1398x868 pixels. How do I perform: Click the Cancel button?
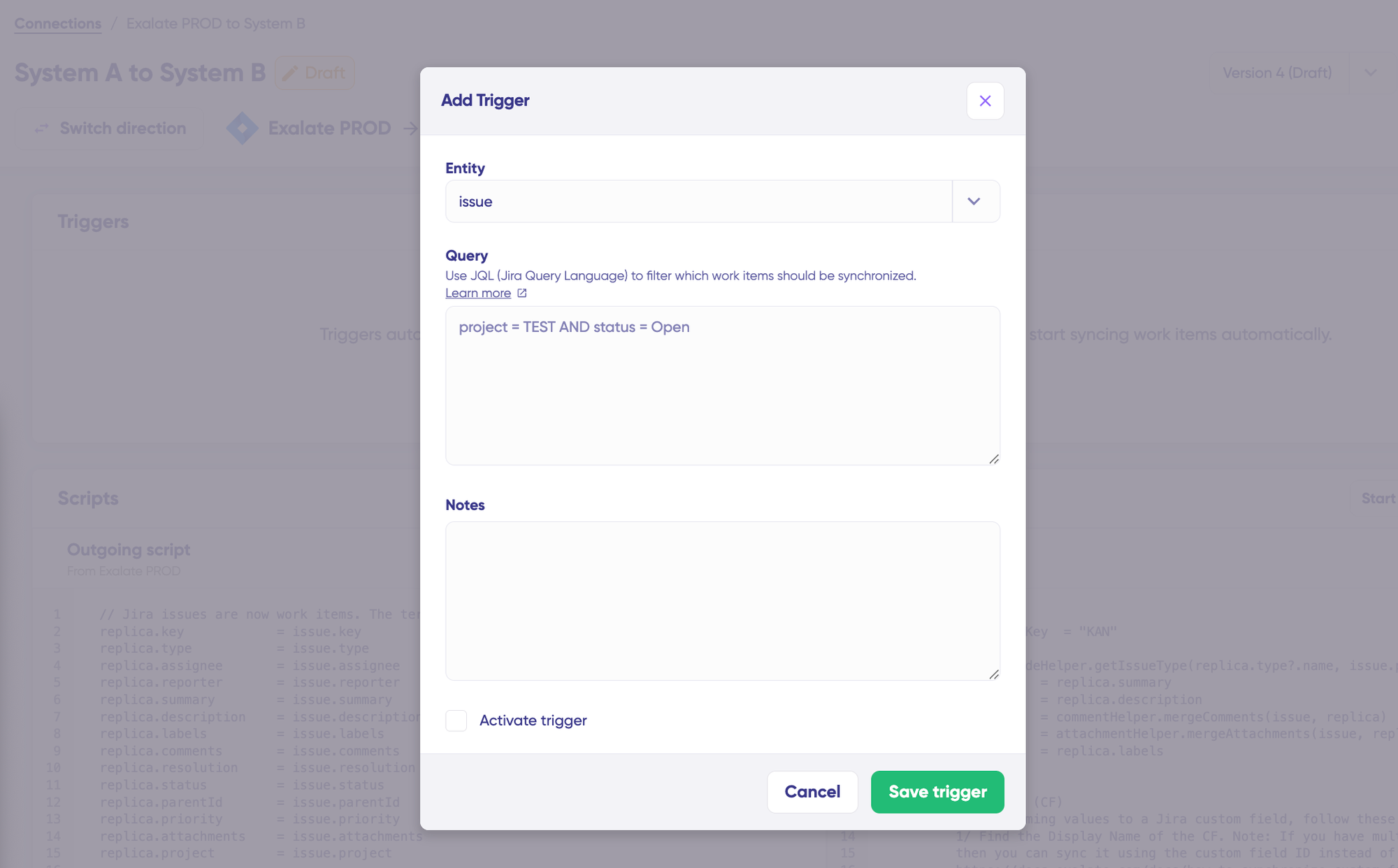click(812, 792)
